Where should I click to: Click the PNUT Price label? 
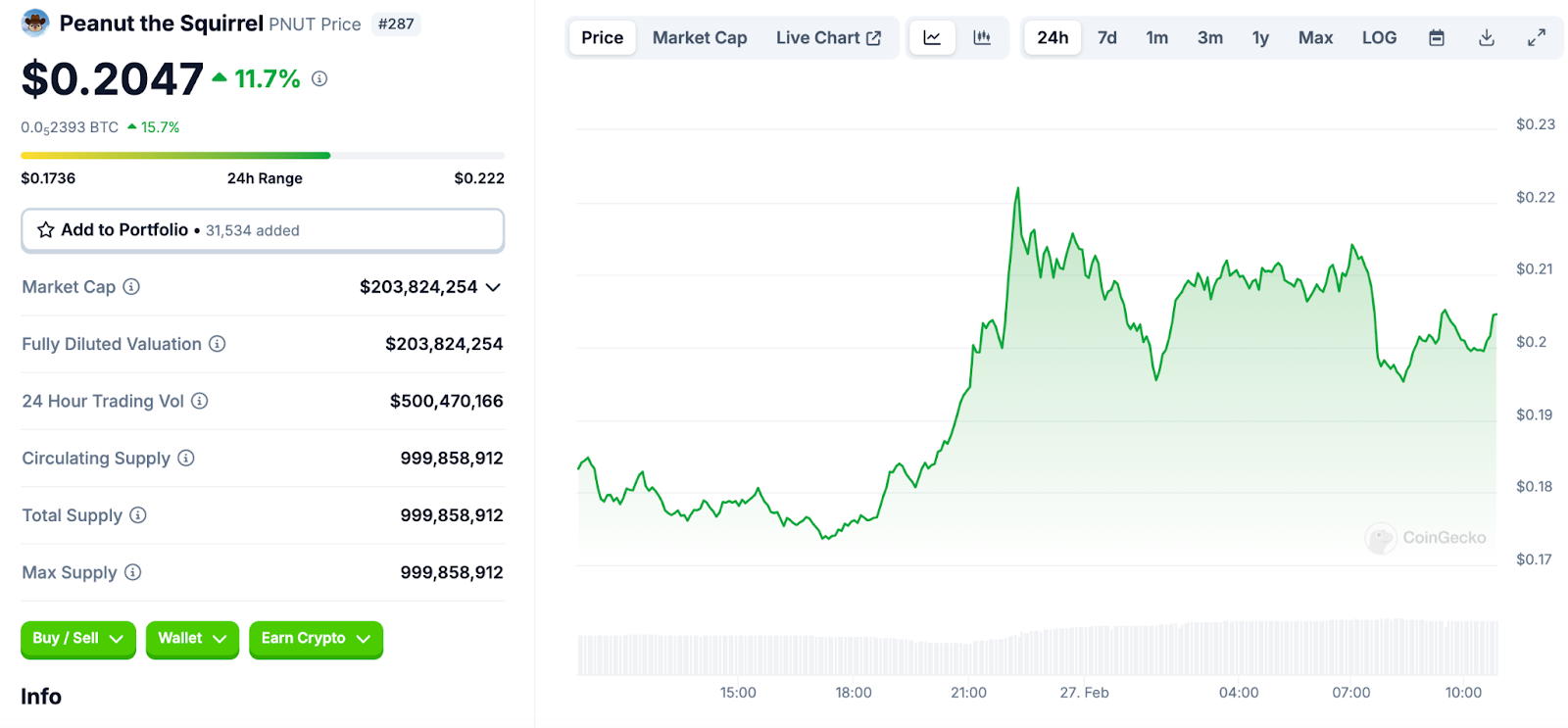pos(315,24)
